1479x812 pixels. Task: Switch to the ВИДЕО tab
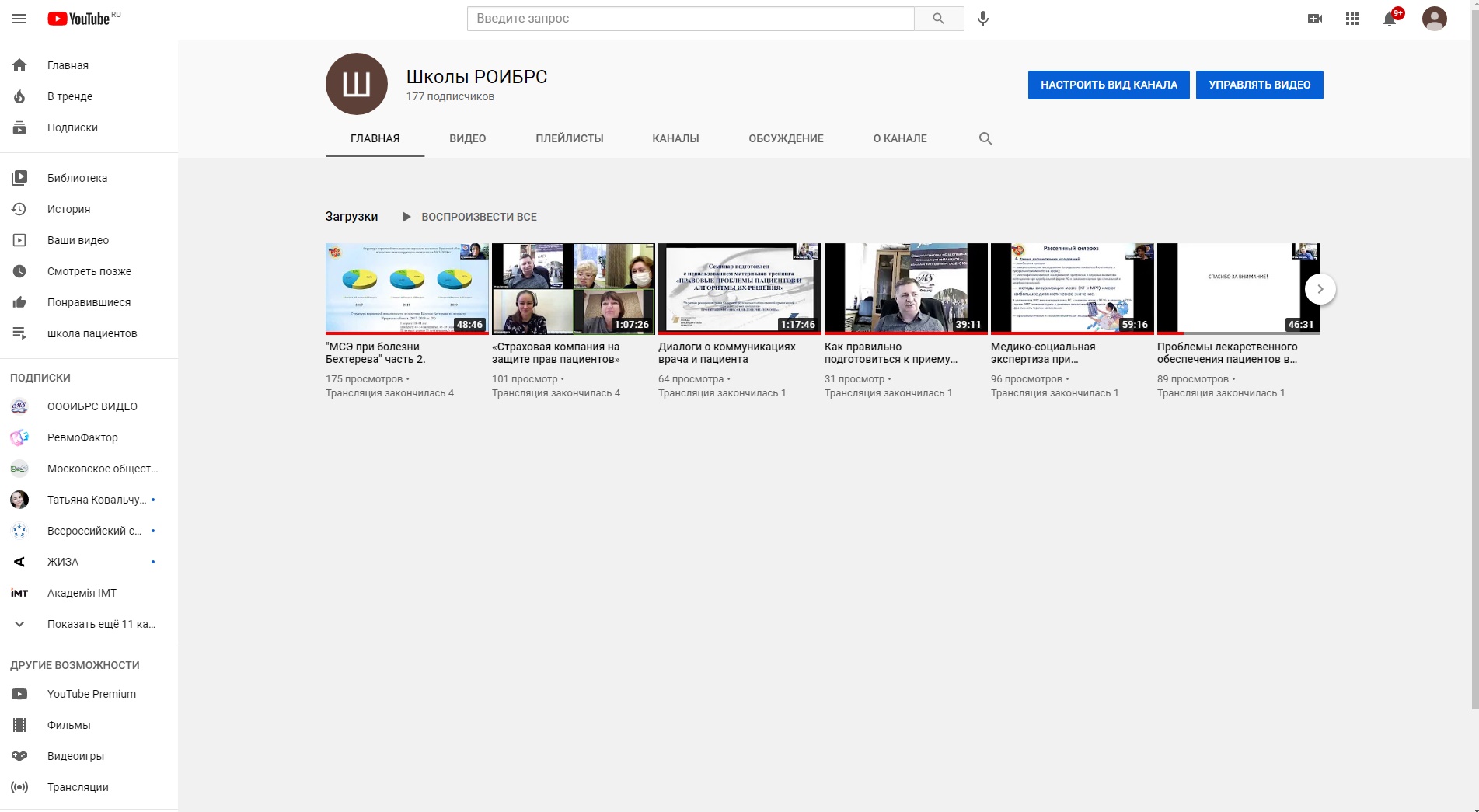tap(467, 138)
